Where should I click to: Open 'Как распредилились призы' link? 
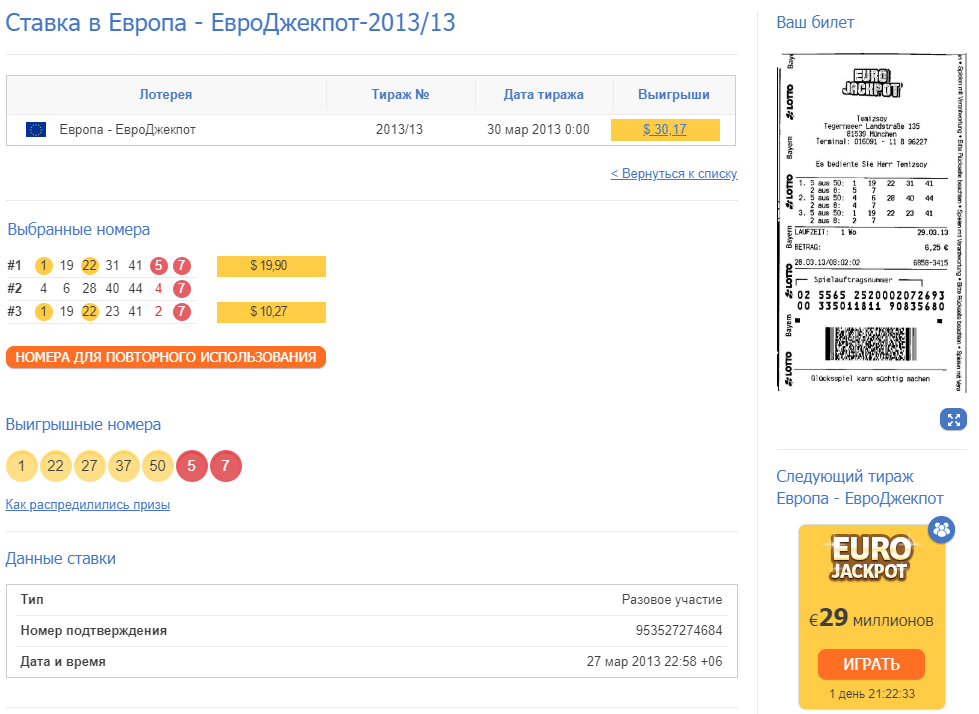coord(87,504)
